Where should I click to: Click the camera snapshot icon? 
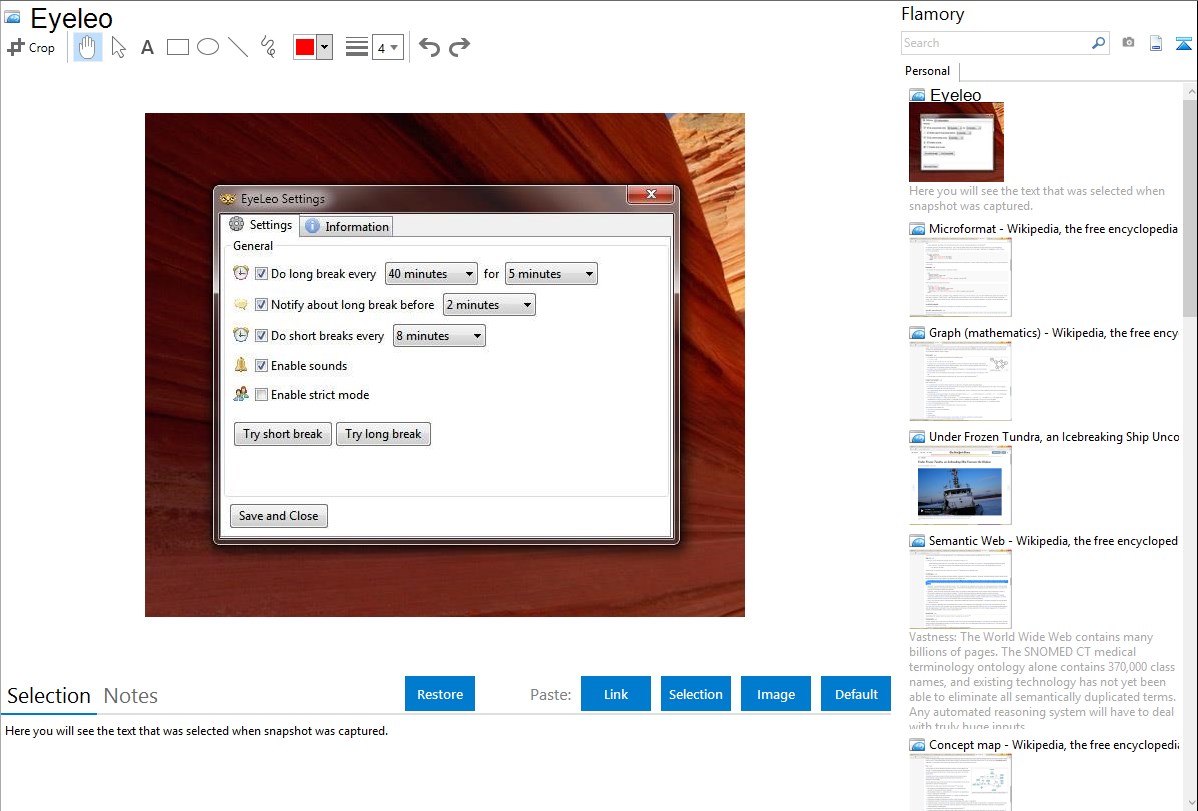coord(1128,43)
